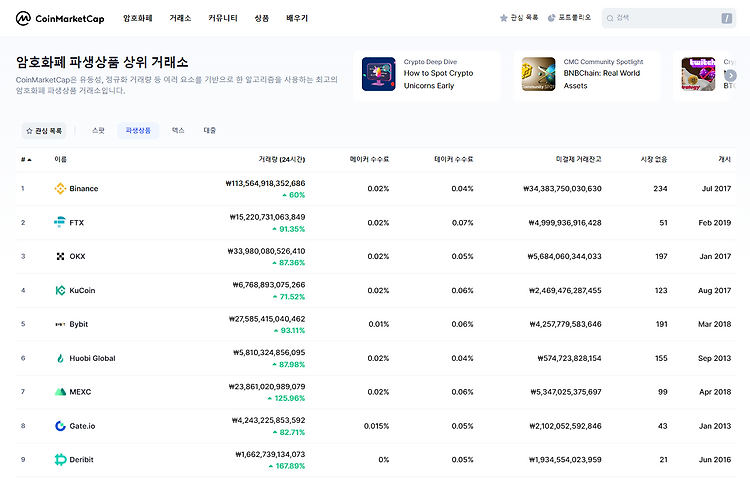The image size is (750, 478).
Task: Open the FTX exchange link
Action: (77, 222)
